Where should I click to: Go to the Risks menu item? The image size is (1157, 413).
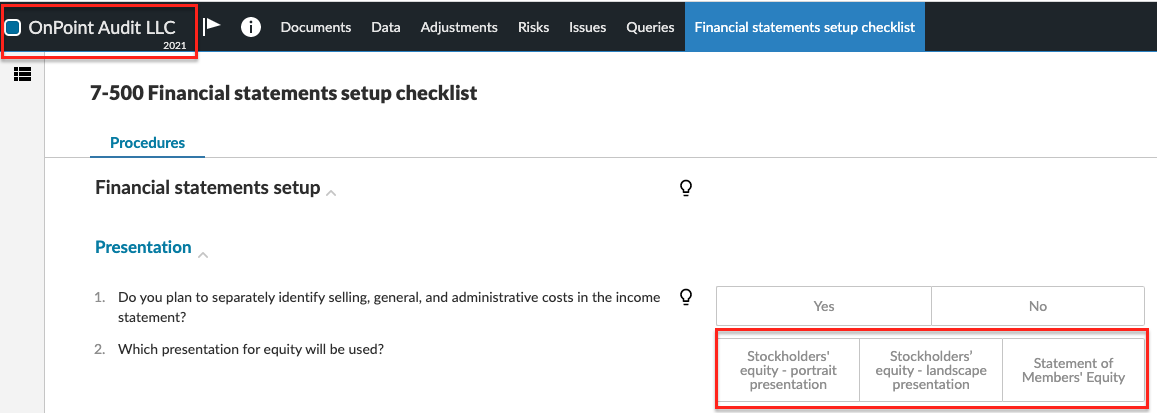pos(533,27)
